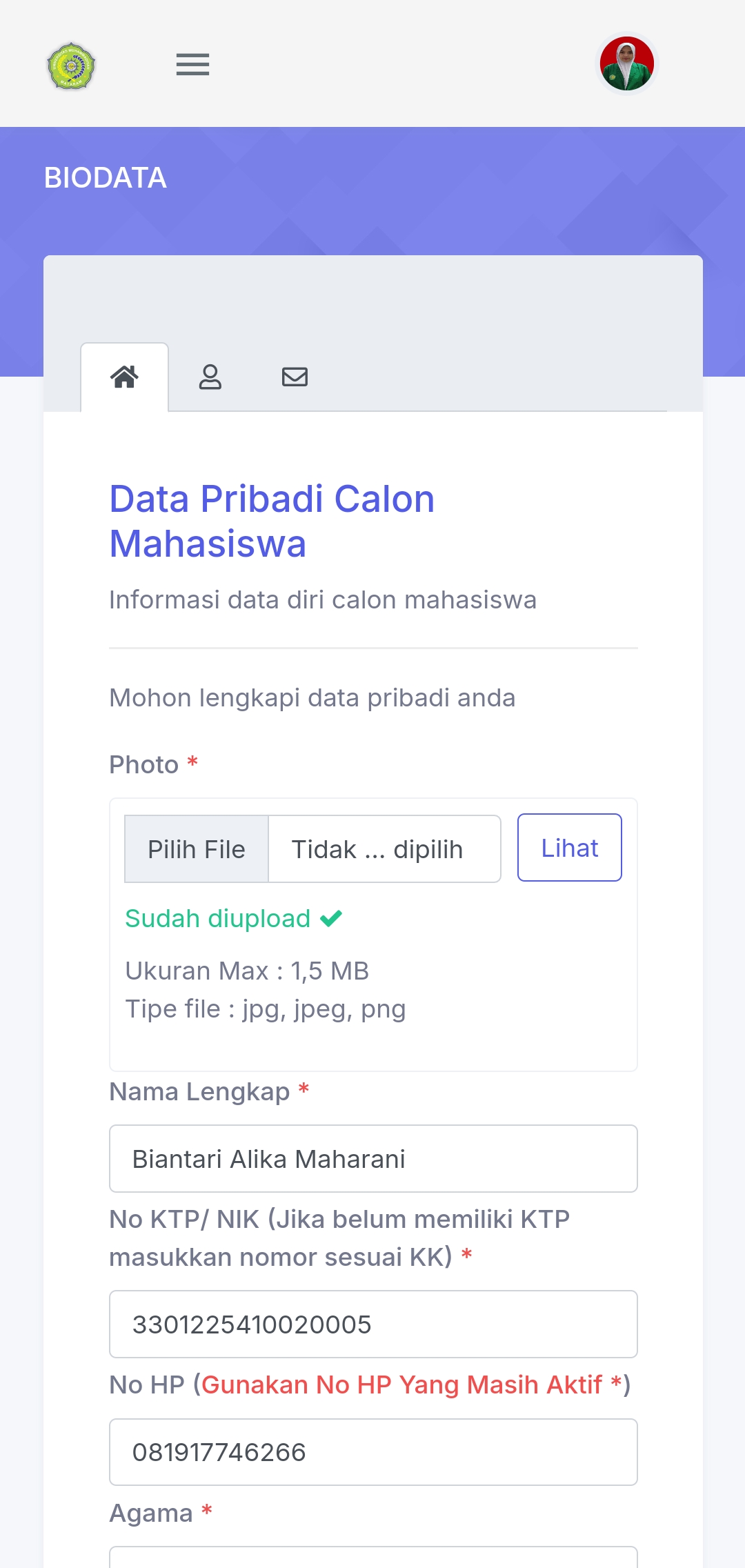Open the hamburger navigation menu
This screenshot has height=1568, width=745.
point(192,65)
